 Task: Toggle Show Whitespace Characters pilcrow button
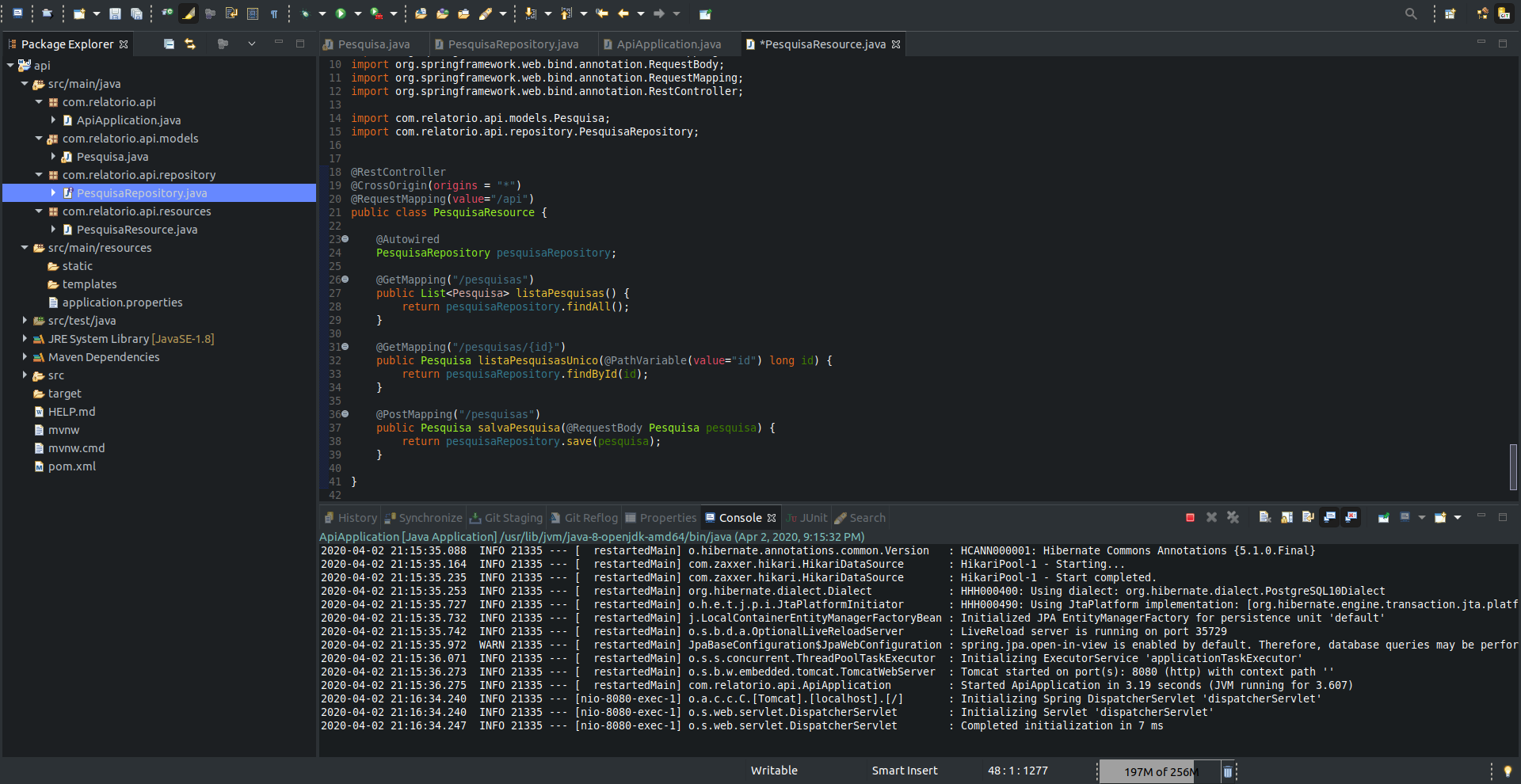click(274, 13)
